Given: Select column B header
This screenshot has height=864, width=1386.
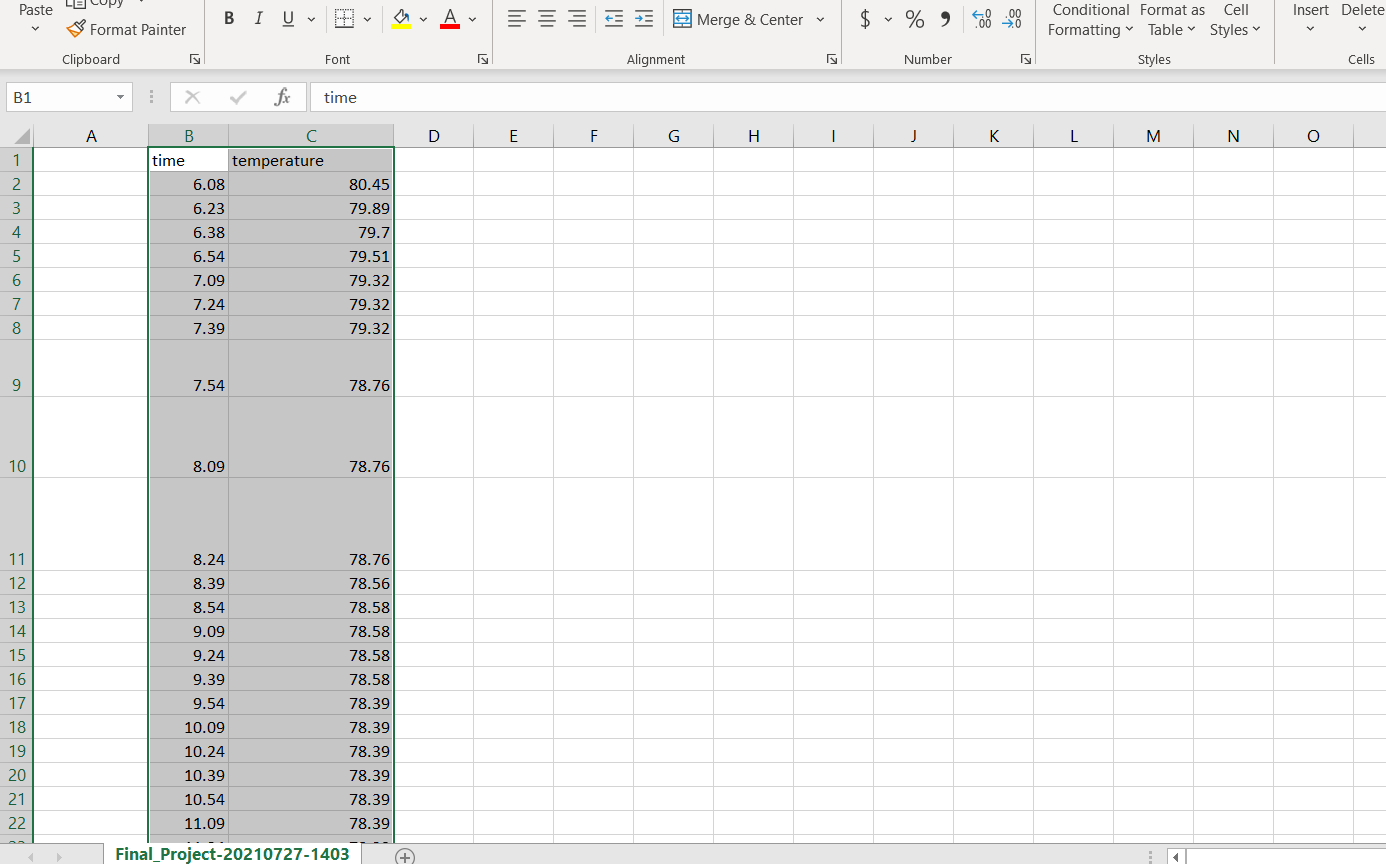Looking at the screenshot, I should pyautogui.click(x=188, y=136).
